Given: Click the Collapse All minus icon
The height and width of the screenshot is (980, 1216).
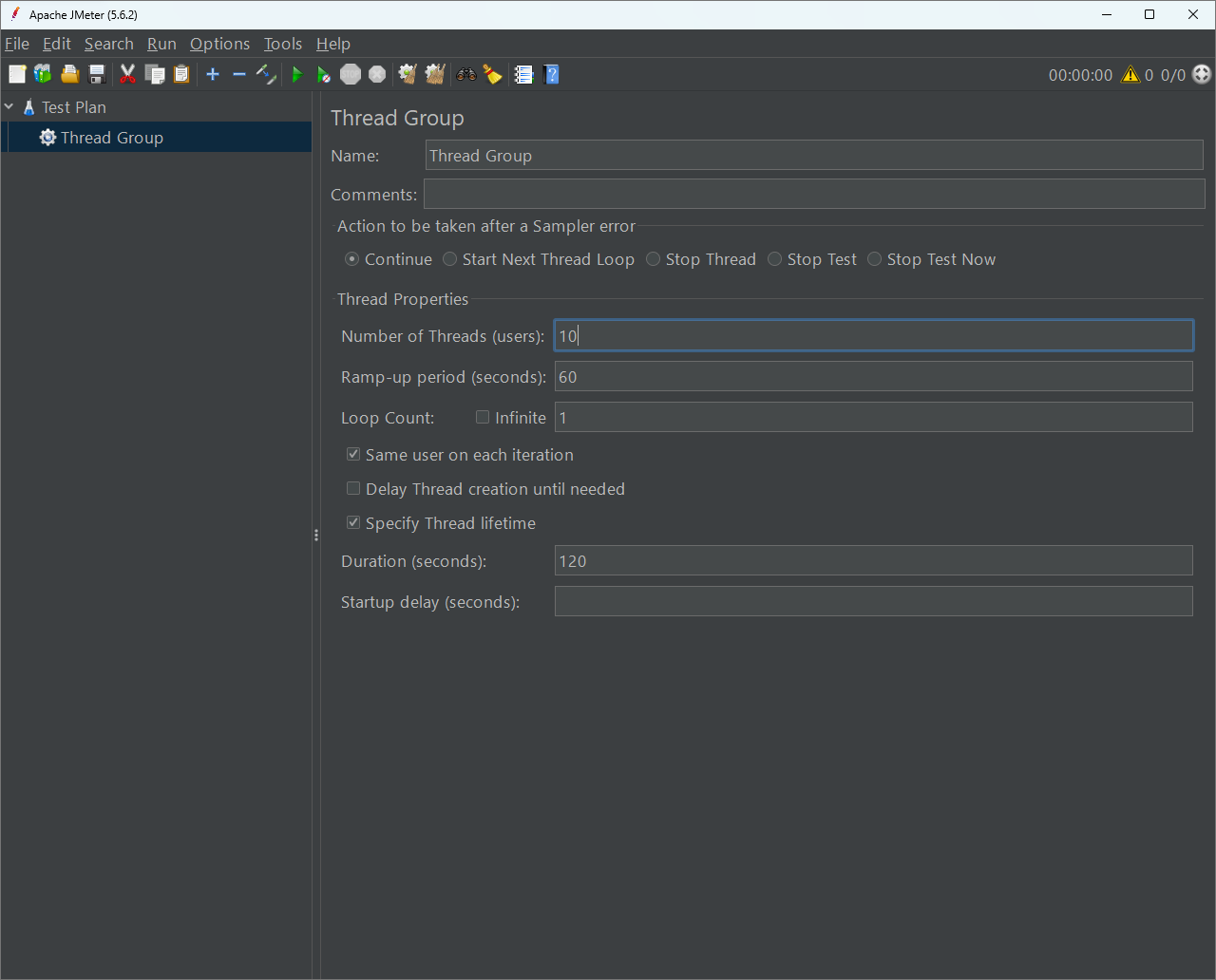Looking at the screenshot, I should (239, 74).
